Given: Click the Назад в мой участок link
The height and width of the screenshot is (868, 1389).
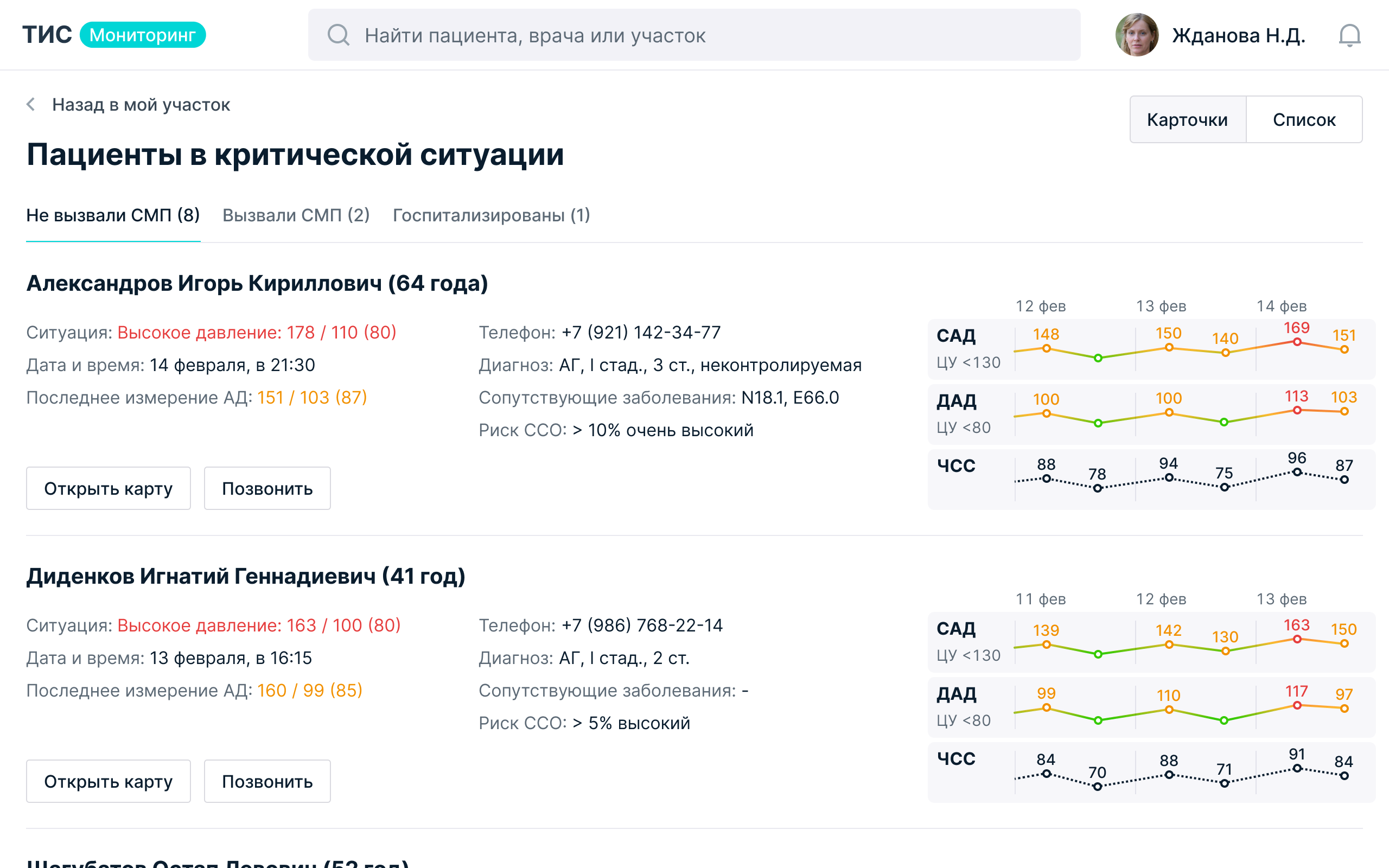Looking at the screenshot, I should click(x=141, y=105).
